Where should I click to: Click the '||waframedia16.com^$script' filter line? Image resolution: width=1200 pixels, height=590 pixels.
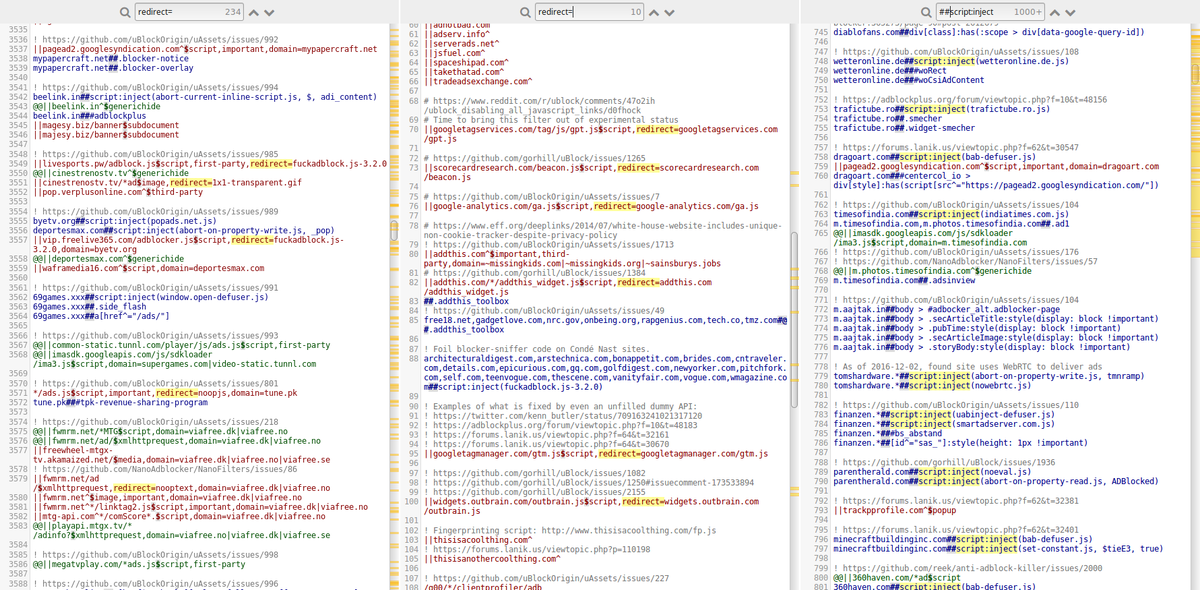click(x=148, y=268)
